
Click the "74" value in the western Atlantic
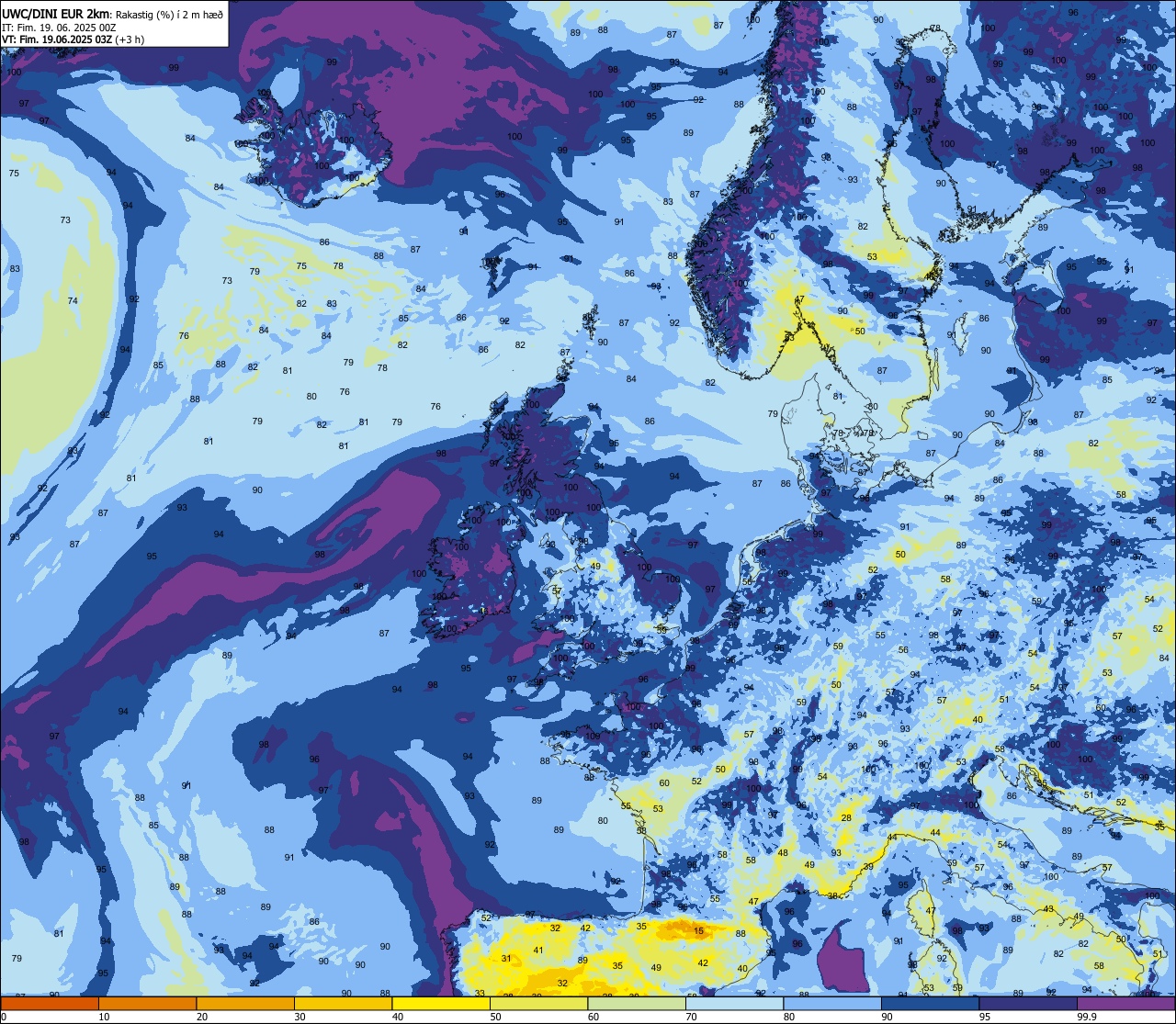point(73,301)
